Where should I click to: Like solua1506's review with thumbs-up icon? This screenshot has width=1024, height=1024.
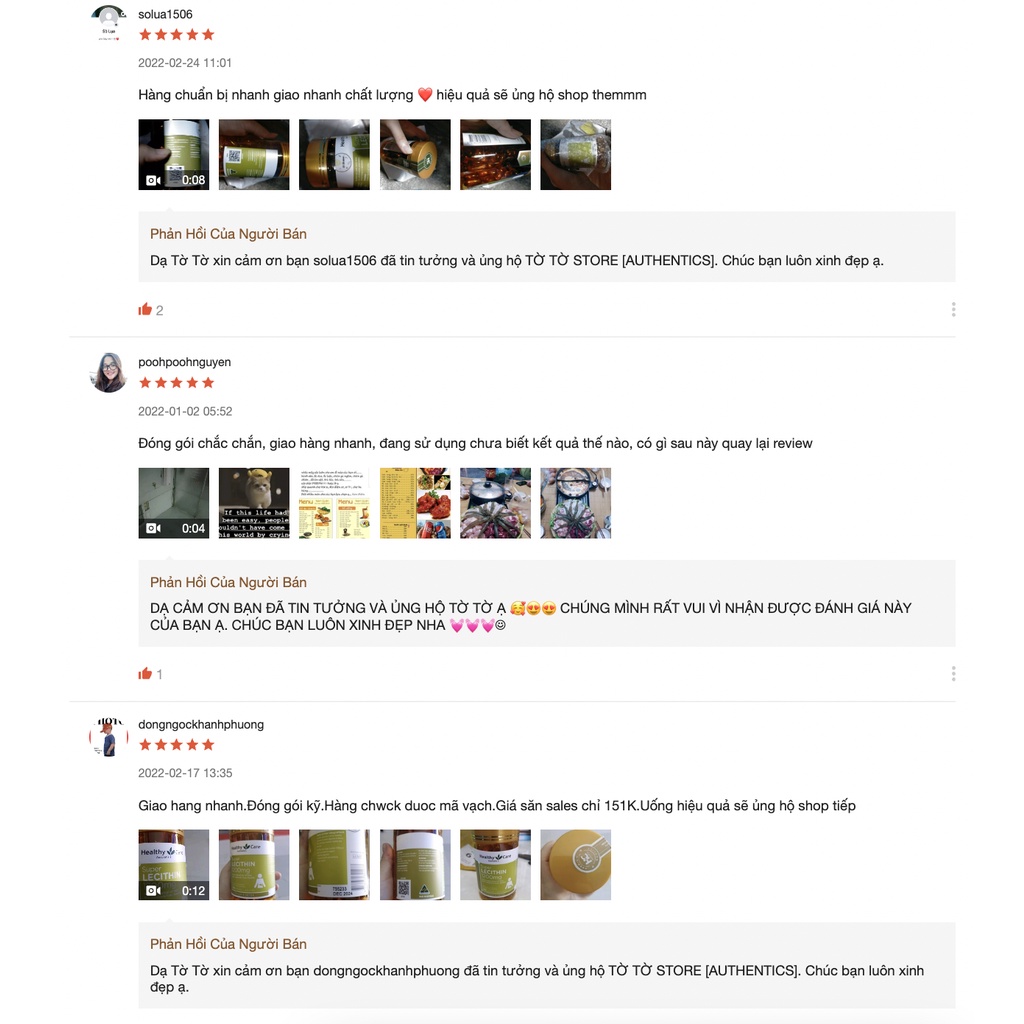[x=145, y=310]
